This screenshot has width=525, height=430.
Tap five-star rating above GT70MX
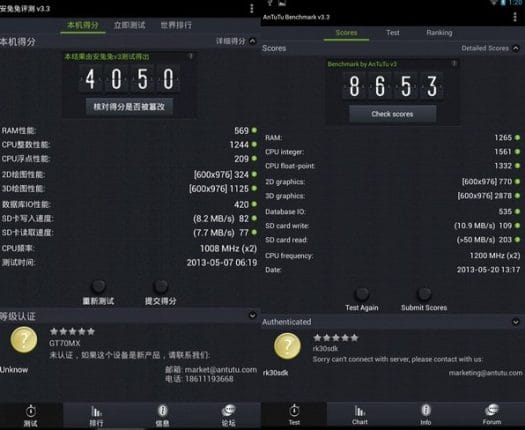72,332
